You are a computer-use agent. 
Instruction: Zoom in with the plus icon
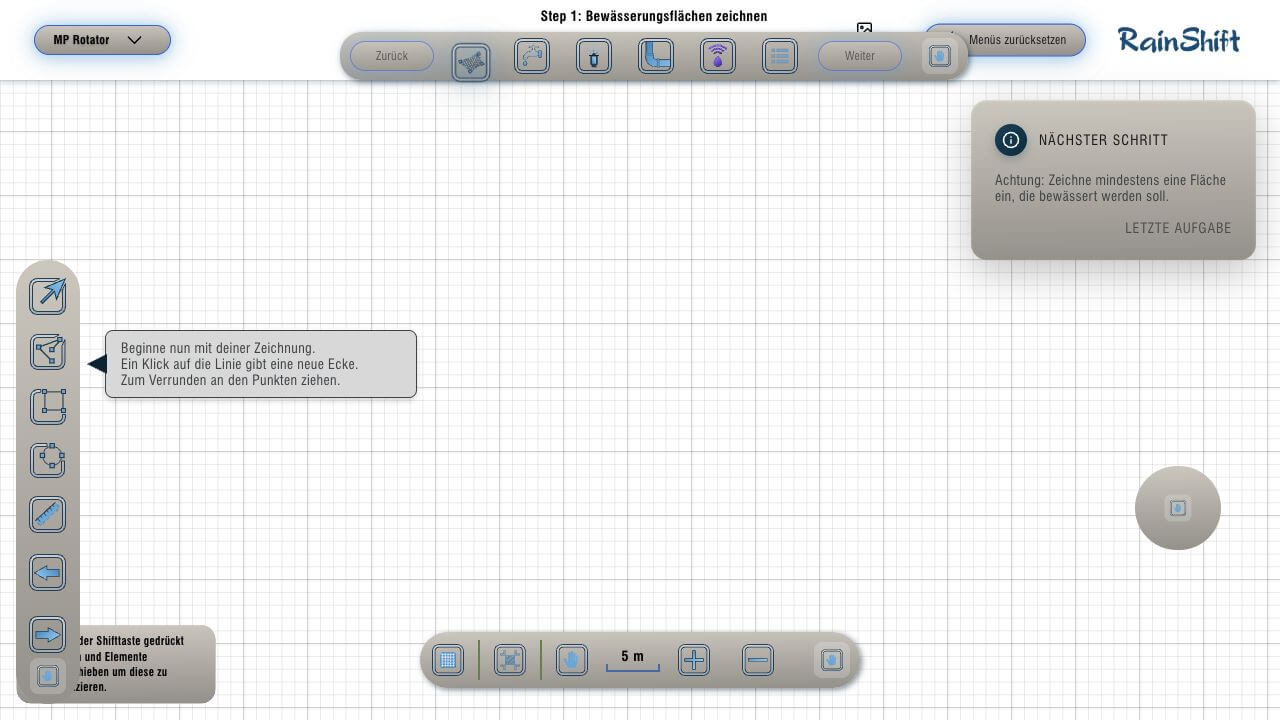694,660
